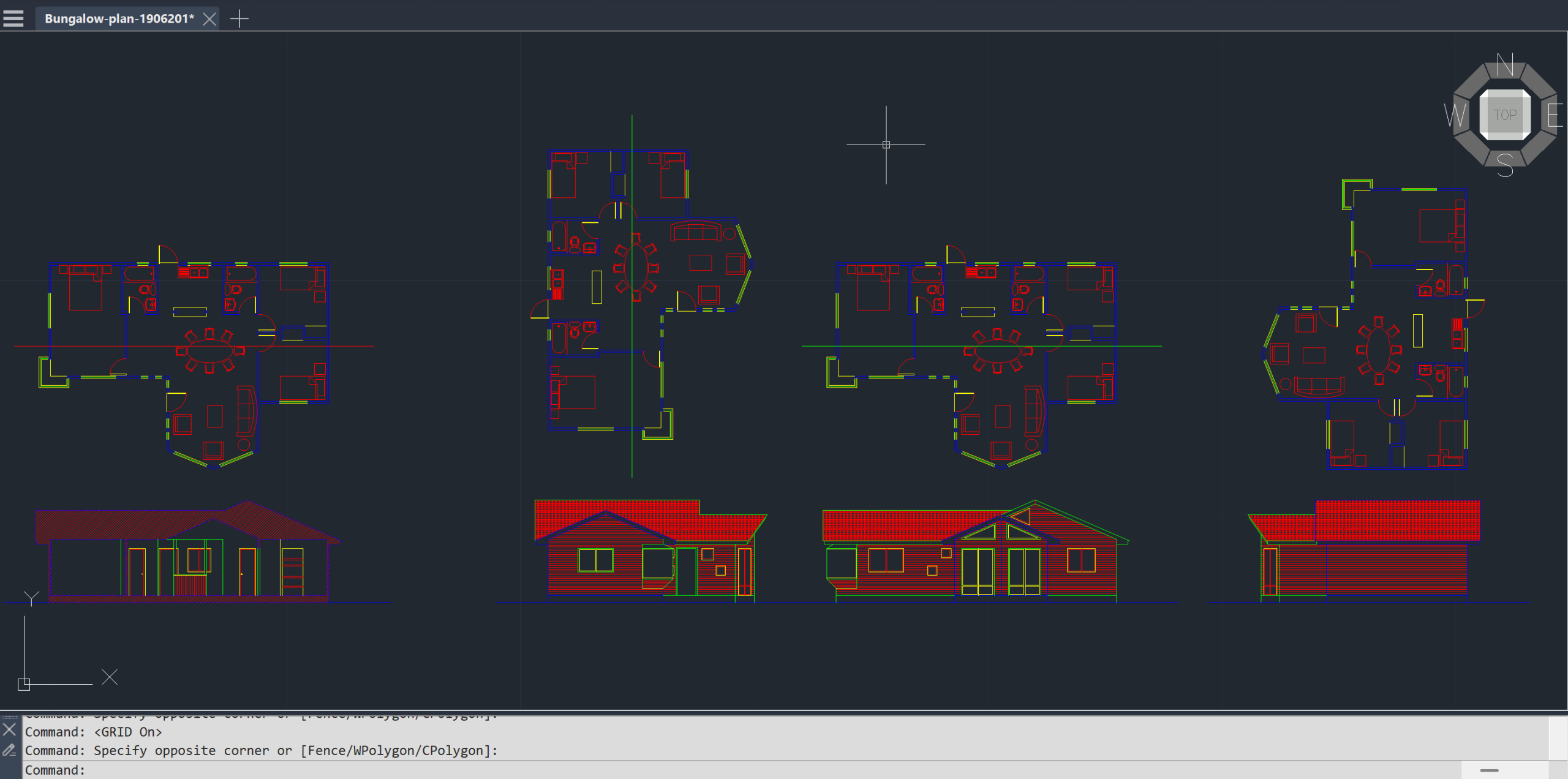Click the W compass direction on ViewCube
This screenshot has height=779, width=1568.
tap(1455, 115)
